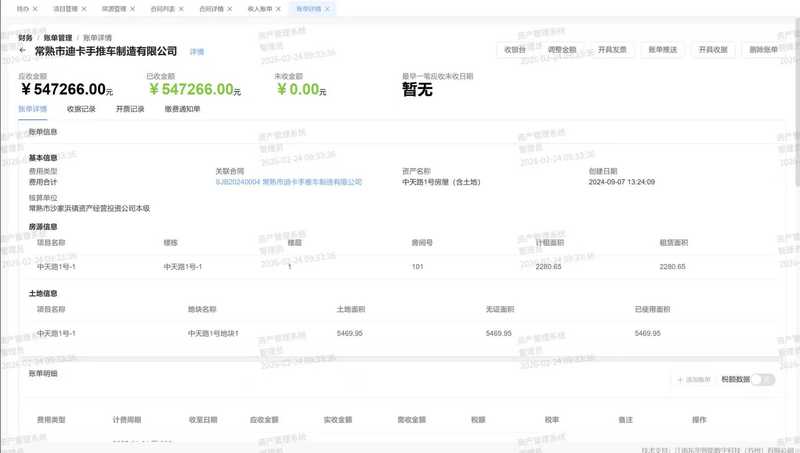Close the 合同列表 tab X icon

click(x=183, y=8)
